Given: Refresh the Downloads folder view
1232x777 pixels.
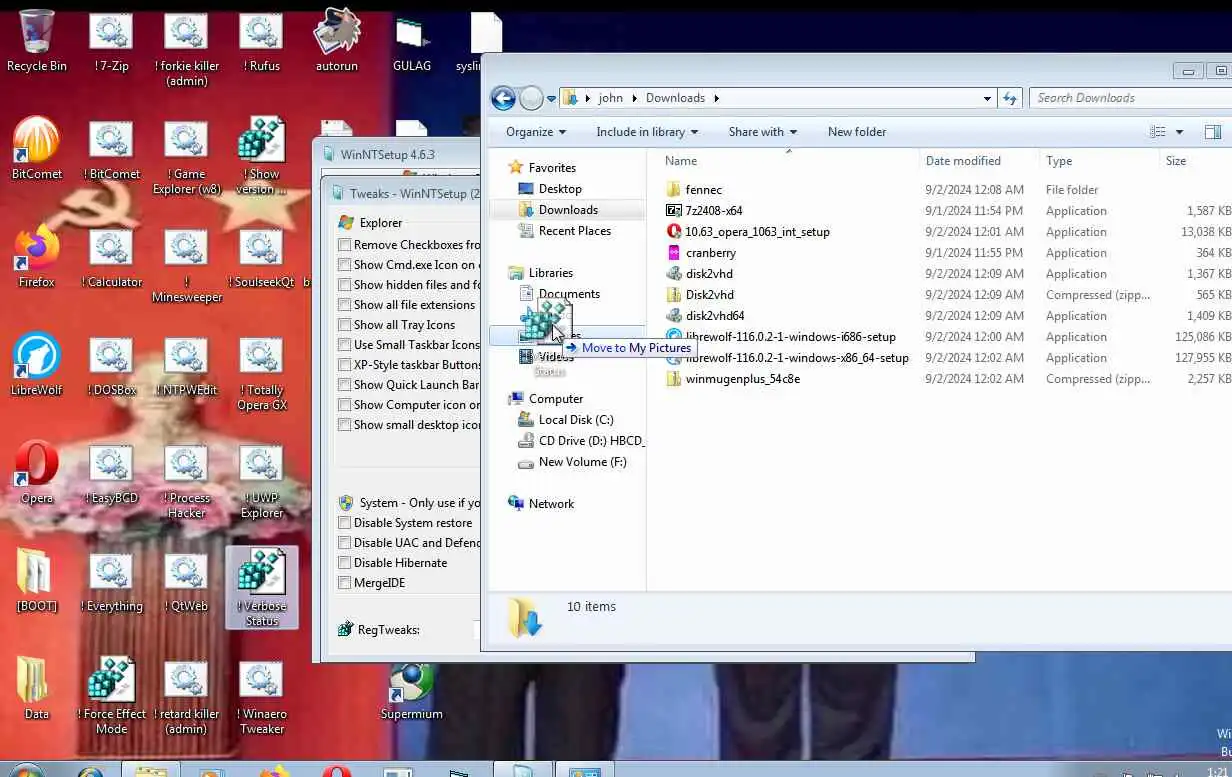Looking at the screenshot, I should click(x=1010, y=98).
